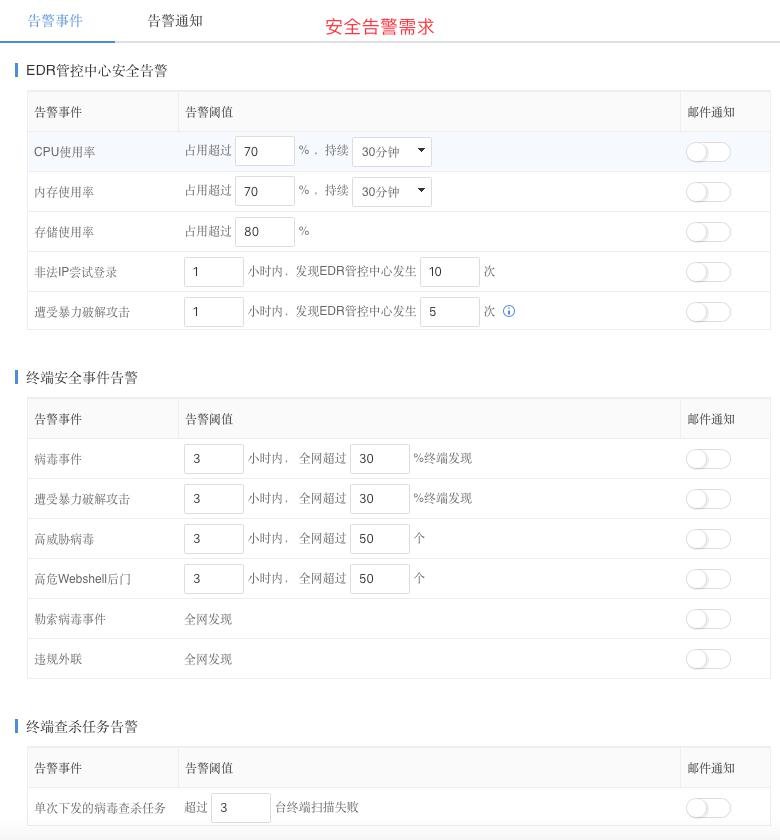Image resolution: width=780 pixels, height=840 pixels.
Task: Enable 非法IP尝试登录 email alert switch
Action: pos(708,272)
